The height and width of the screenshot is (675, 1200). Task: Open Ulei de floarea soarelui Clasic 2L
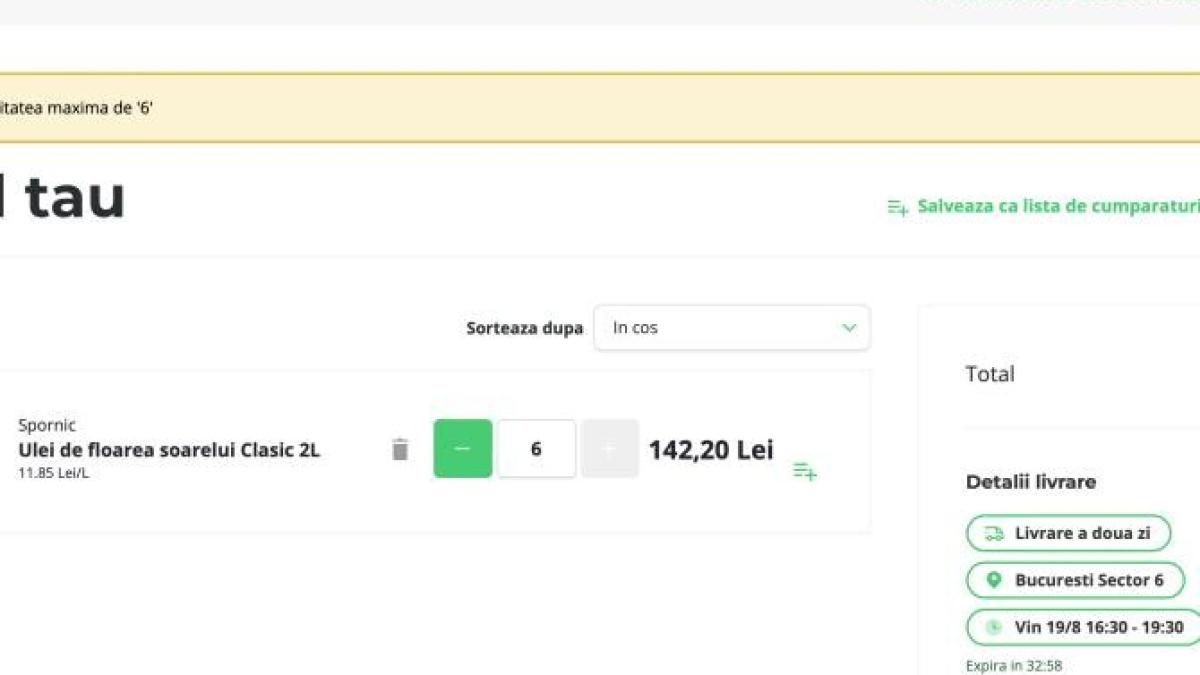pyautogui.click(x=169, y=450)
